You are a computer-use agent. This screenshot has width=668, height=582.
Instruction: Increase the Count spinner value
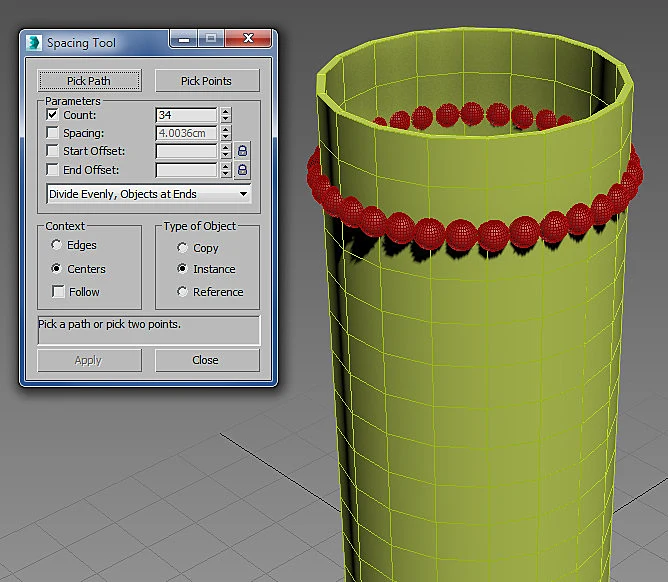(x=226, y=111)
